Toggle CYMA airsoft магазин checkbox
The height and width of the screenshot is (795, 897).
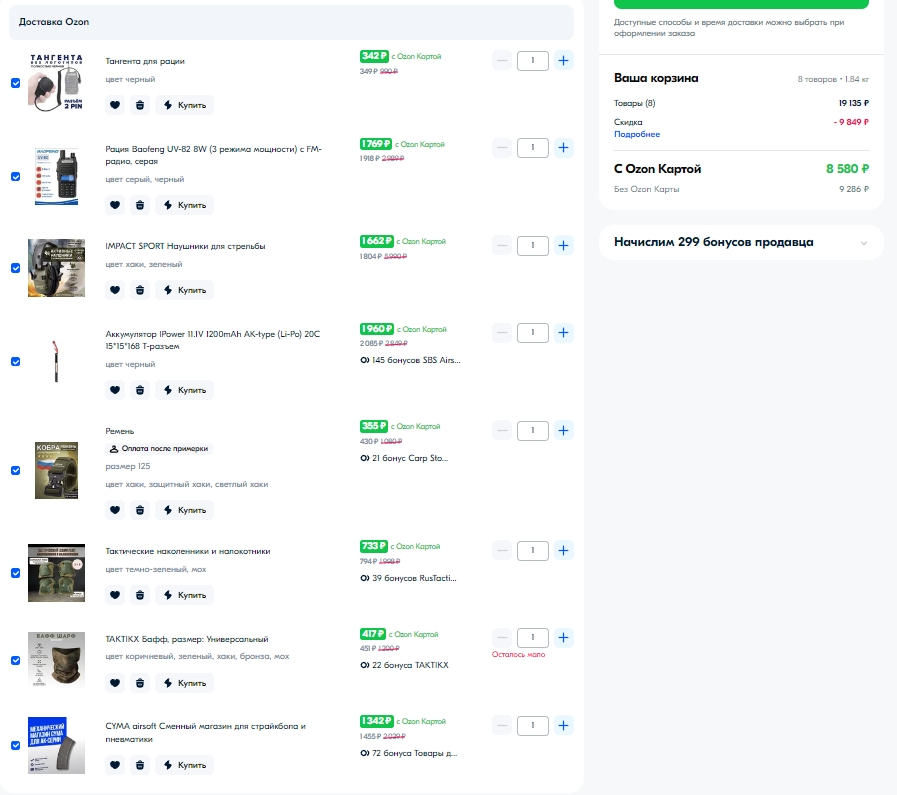(x=15, y=746)
